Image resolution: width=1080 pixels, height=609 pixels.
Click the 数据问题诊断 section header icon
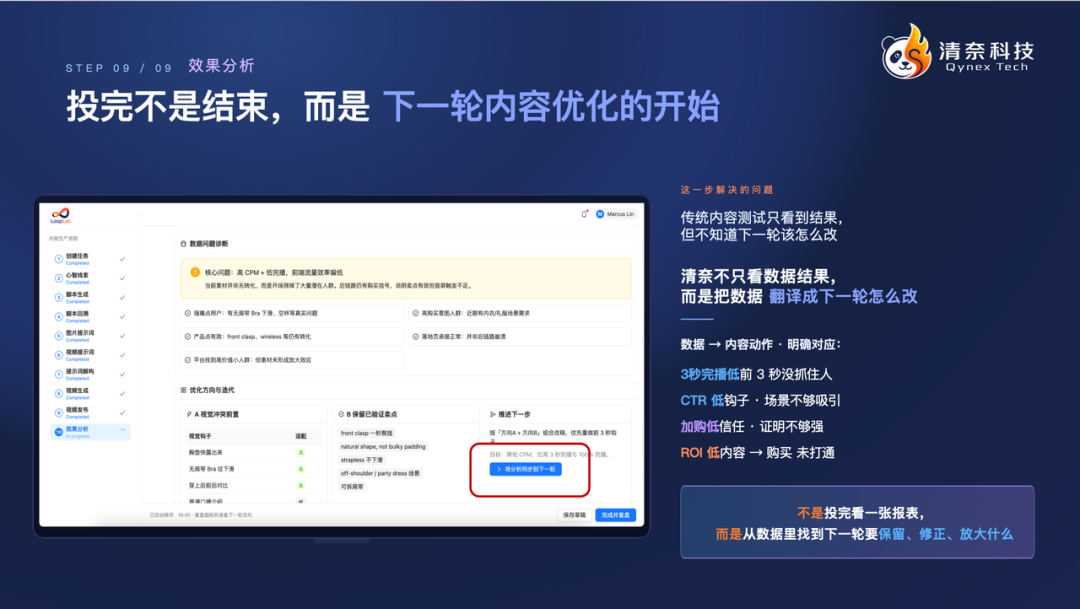[x=183, y=243]
